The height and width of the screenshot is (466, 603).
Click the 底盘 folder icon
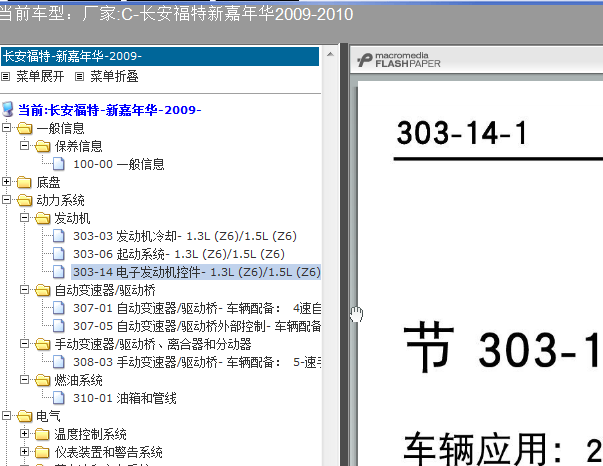[x=25, y=182]
